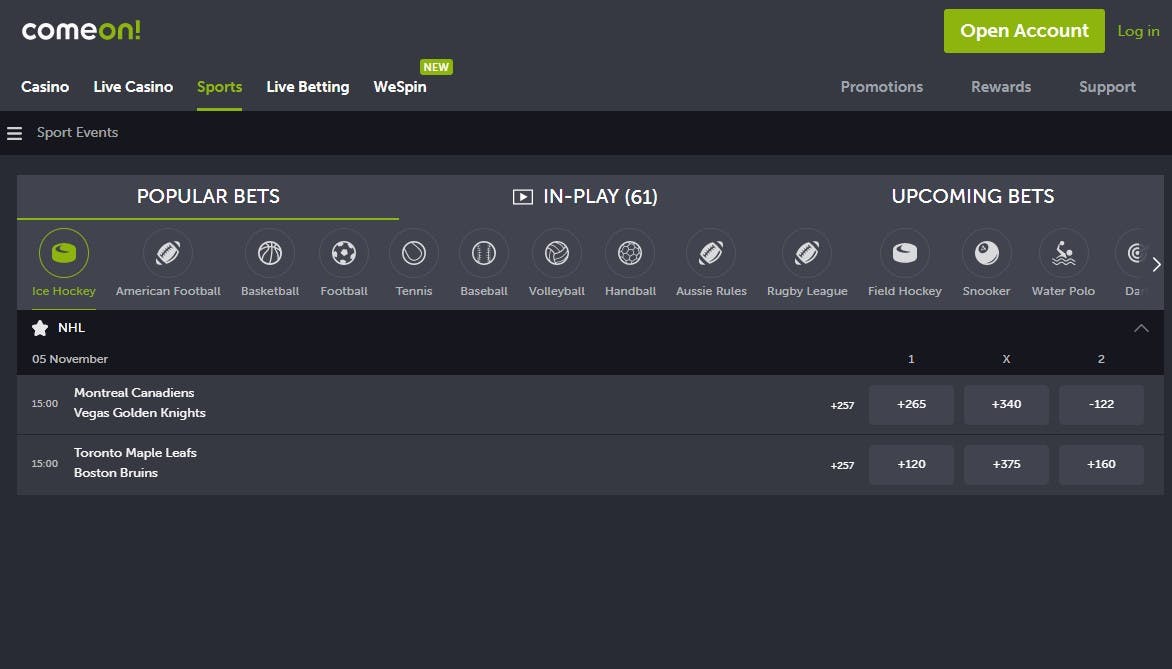The width and height of the screenshot is (1172, 669).
Task: Click the Vegas Golden Knights team name
Action: pyautogui.click(x=140, y=413)
